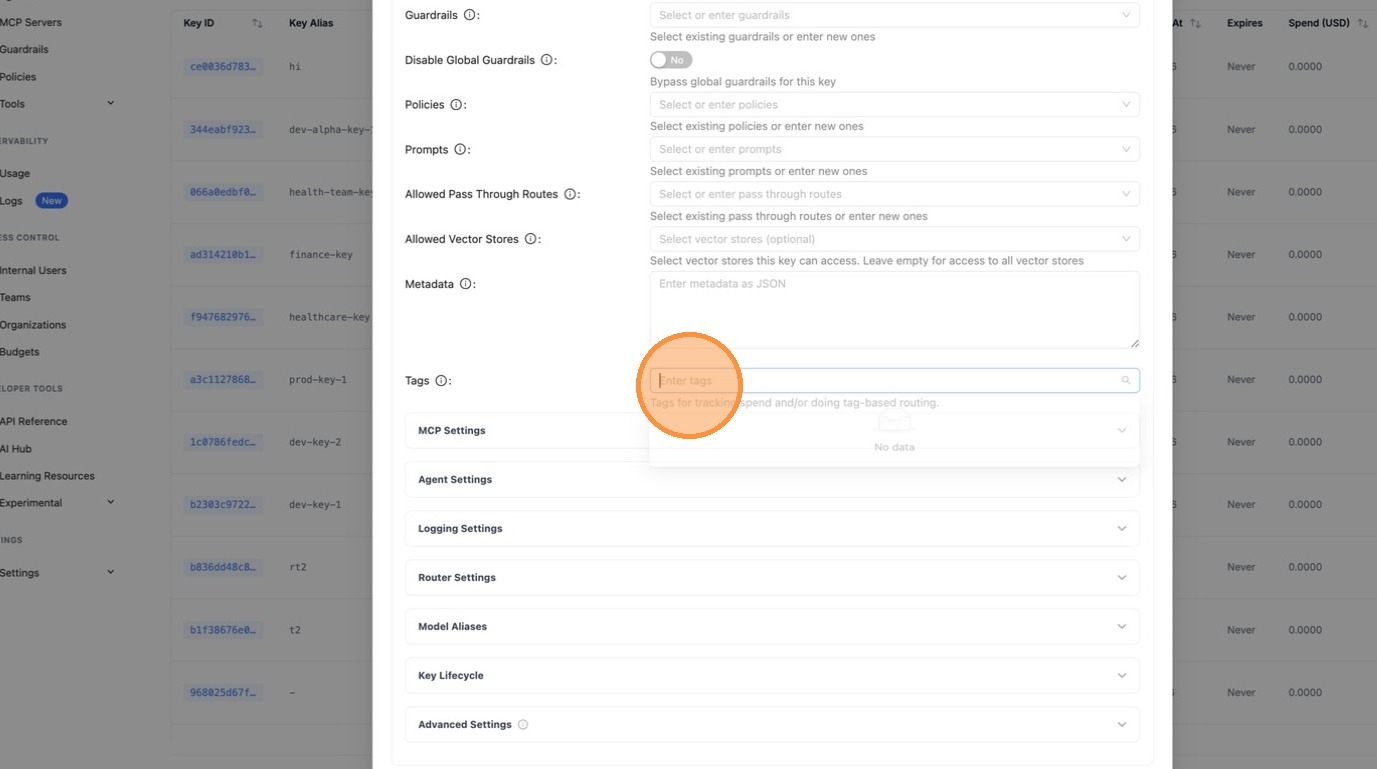The height and width of the screenshot is (769, 1377).
Task: Open Organizations in the sidebar
Action: (x=33, y=325)
